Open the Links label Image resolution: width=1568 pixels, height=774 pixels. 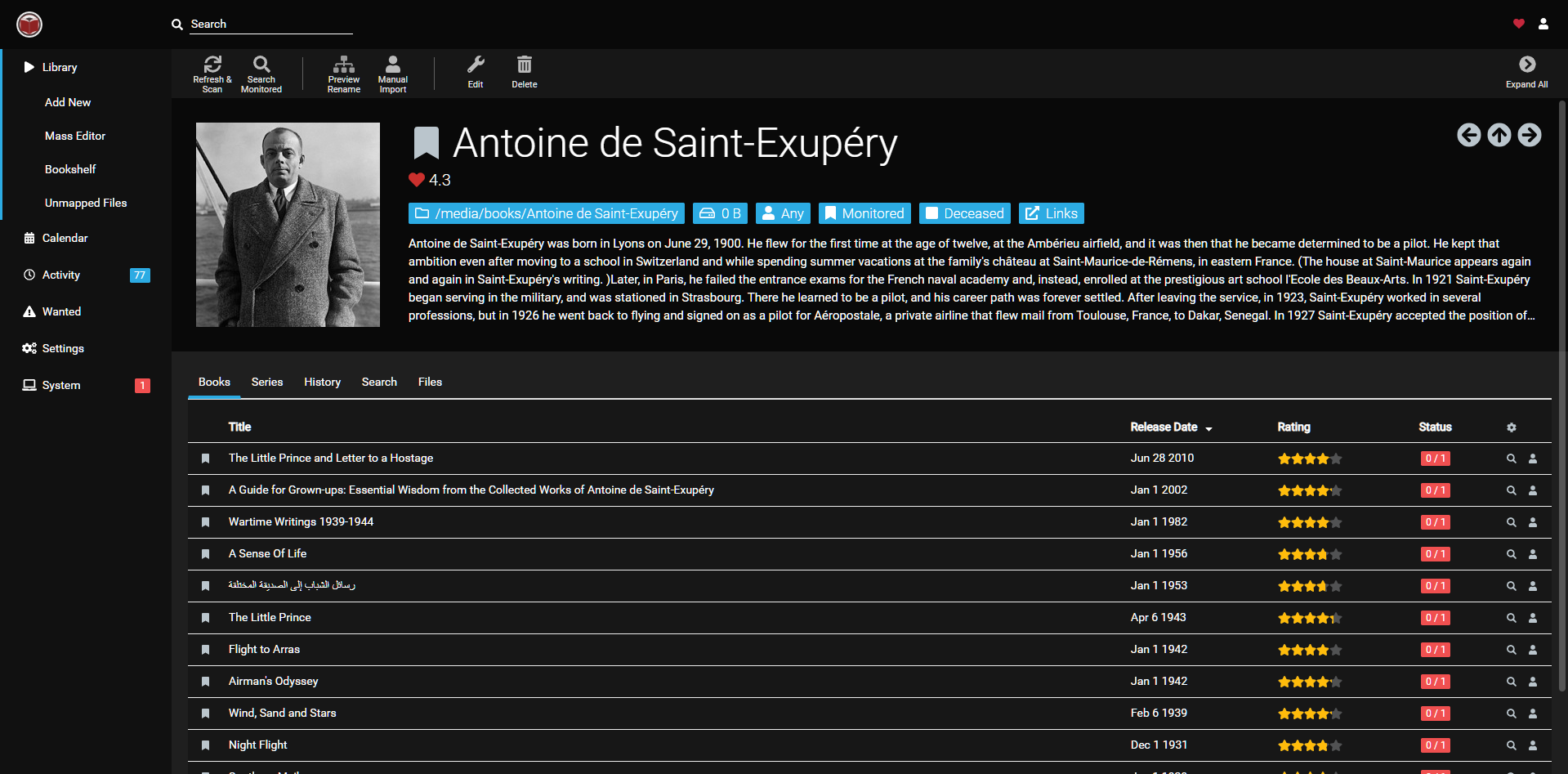[x=1052, y=213]
